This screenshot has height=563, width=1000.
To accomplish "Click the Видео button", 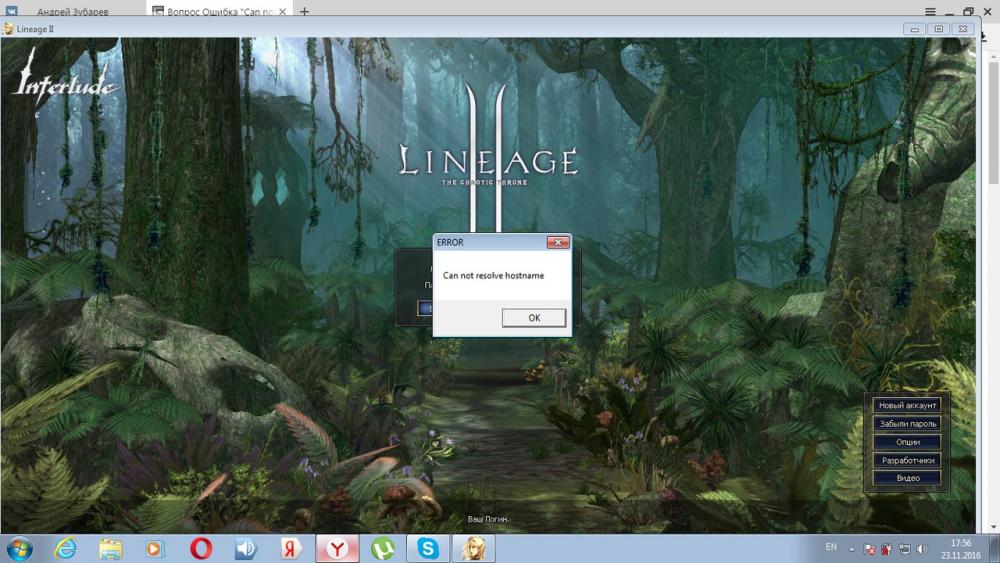I will pos(907,478).
